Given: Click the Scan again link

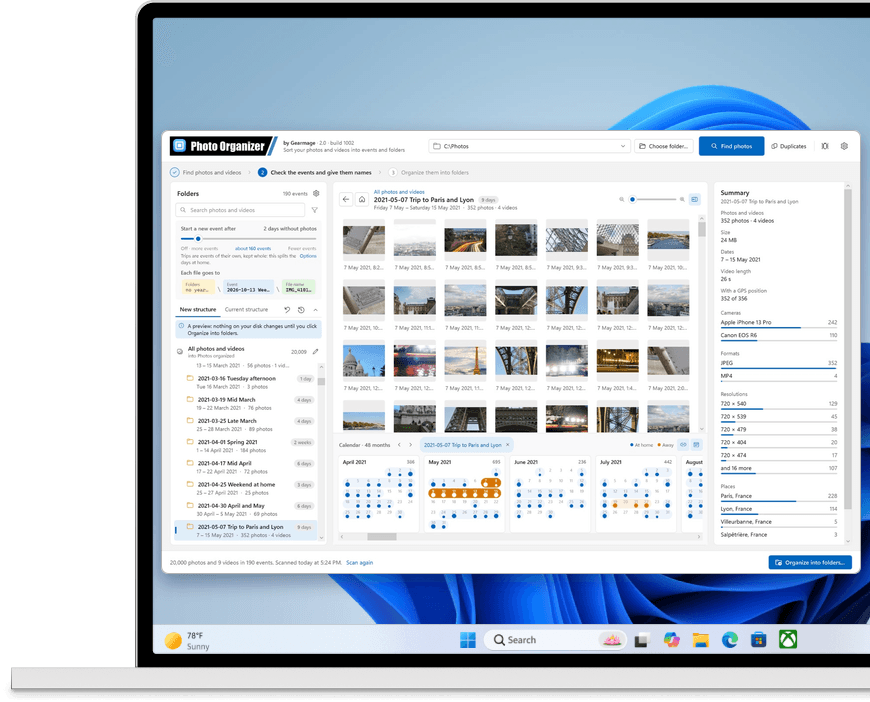Looking at the screenshot, I should point(360,563).
